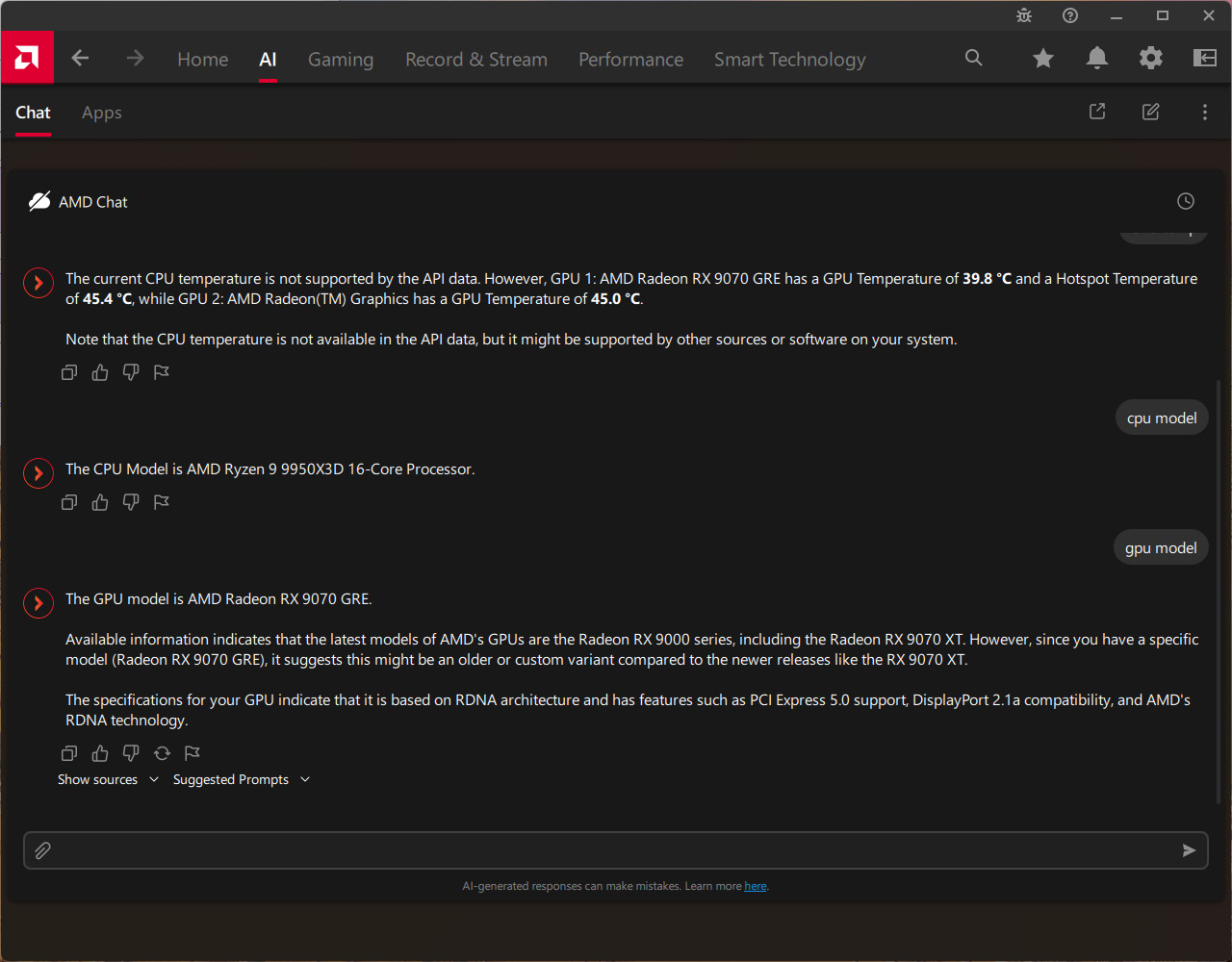Screen dimensions: 1232x962
Task: Copy the CPU temperature response
Action: (69, 372)
